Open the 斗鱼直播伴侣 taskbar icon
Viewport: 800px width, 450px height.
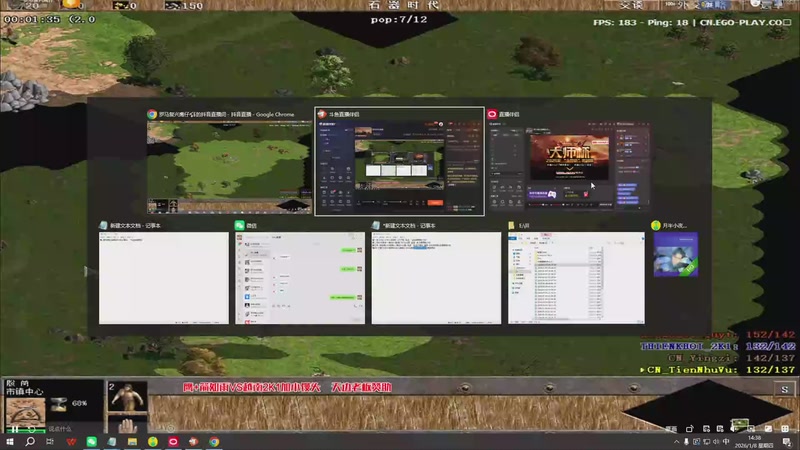click(193, 442)
